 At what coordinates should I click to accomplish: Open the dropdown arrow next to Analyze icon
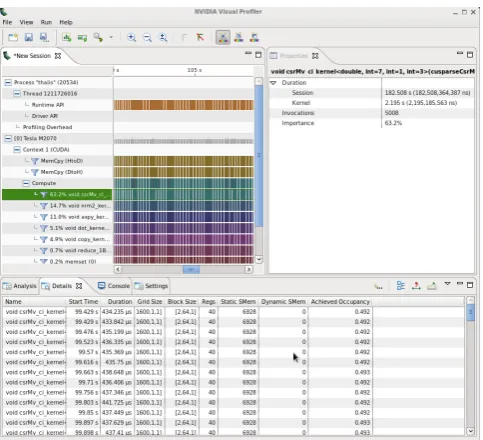(111, 37)
